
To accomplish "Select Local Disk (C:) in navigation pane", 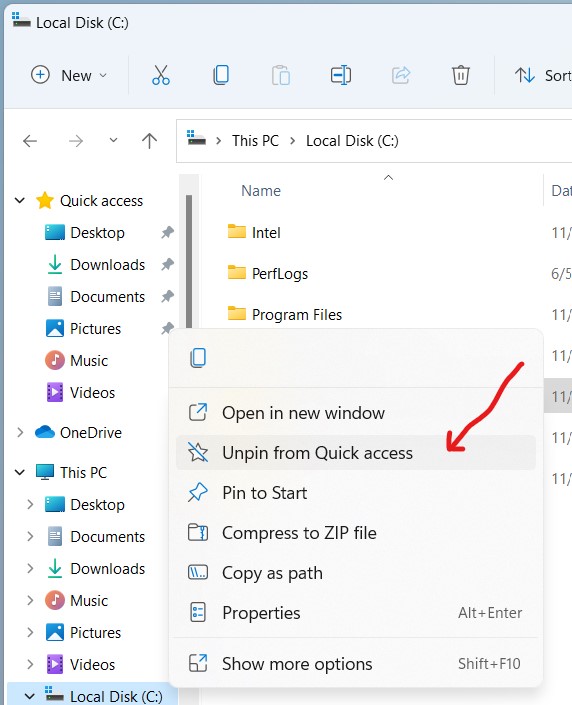I will (116, 696).
